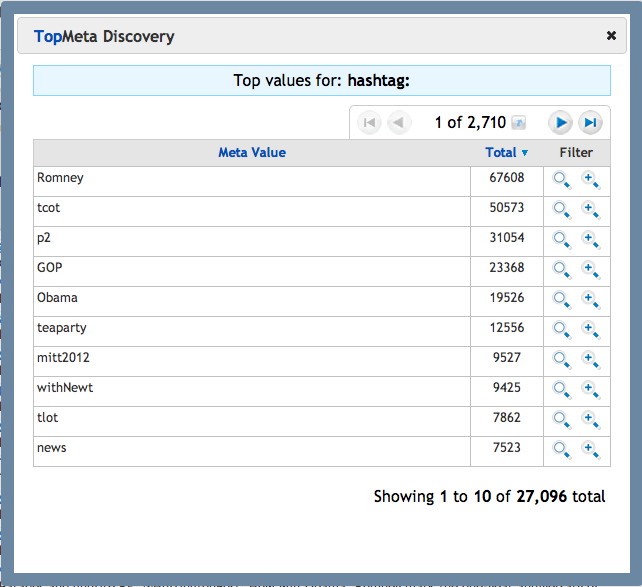Click the total value 31054
The image size is (642, 587).
coord(507,237)
